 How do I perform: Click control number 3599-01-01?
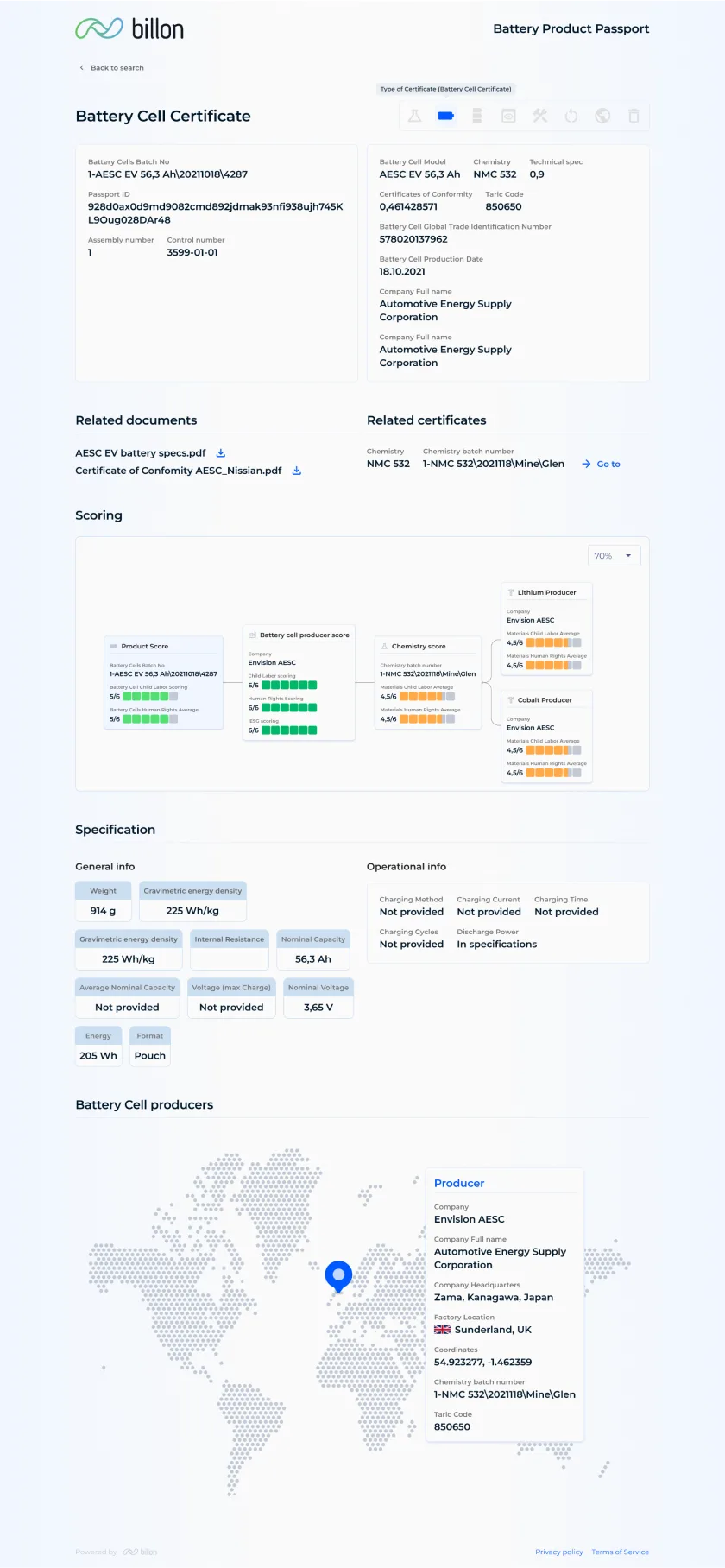coord(192,252)
